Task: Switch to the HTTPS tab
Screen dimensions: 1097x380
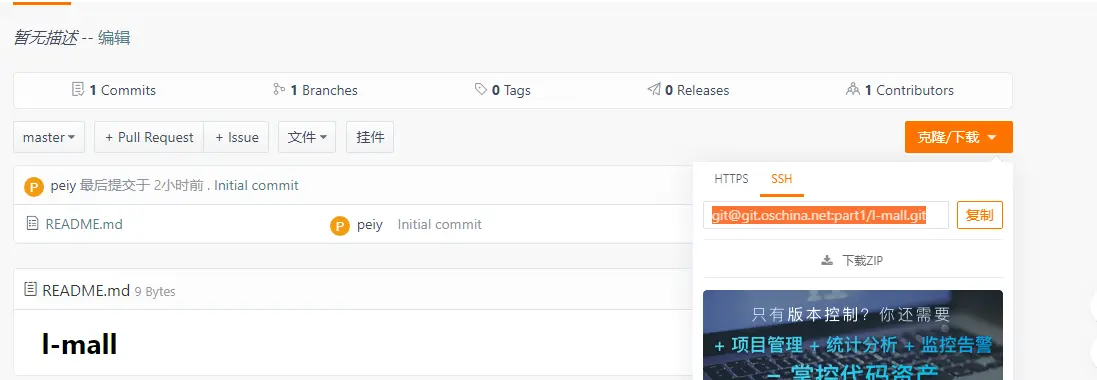Action: pos(731,178)
